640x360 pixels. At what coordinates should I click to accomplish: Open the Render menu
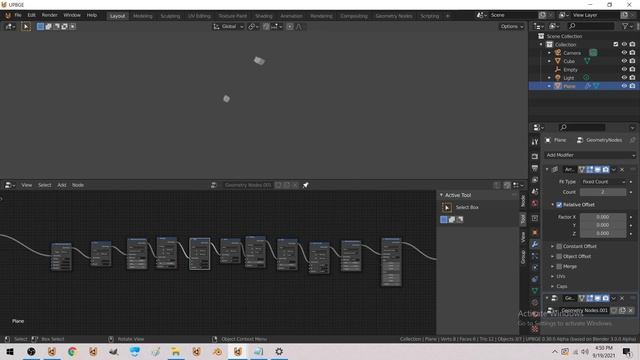click(x=49, y=15)
